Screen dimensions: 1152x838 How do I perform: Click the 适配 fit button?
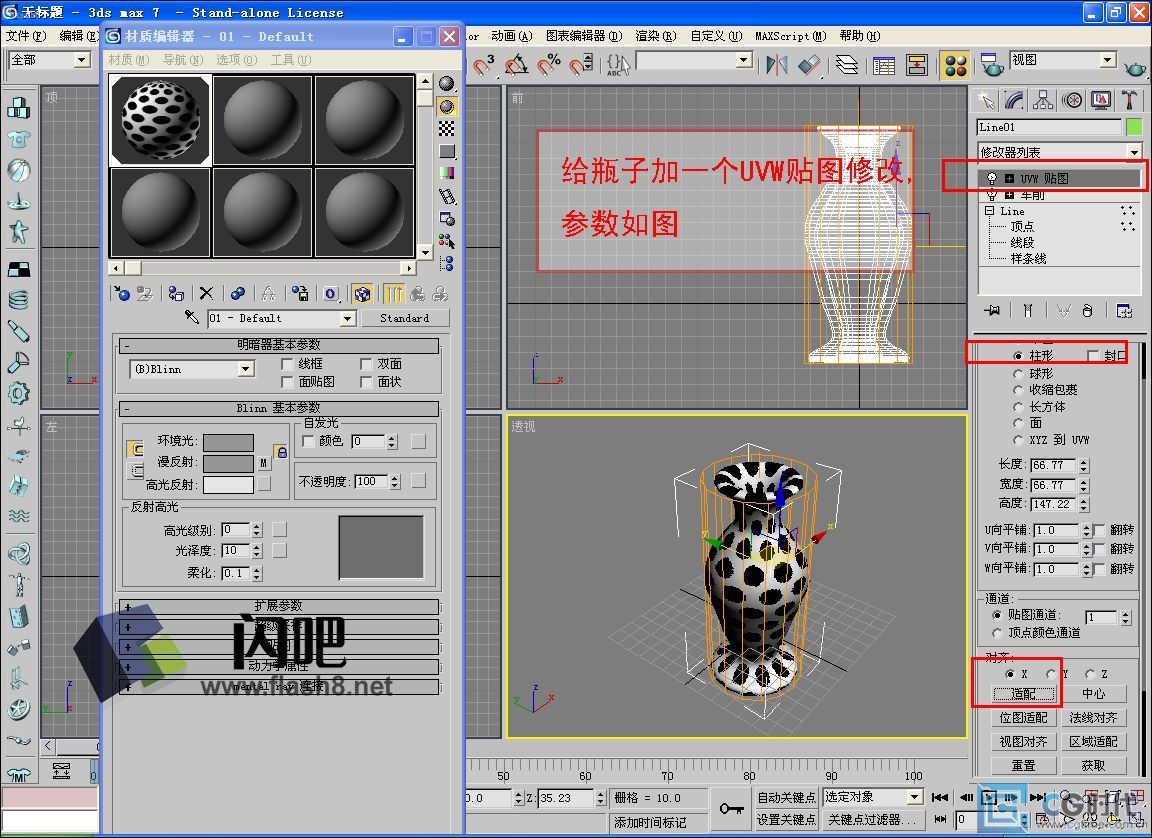[1023, 693]
